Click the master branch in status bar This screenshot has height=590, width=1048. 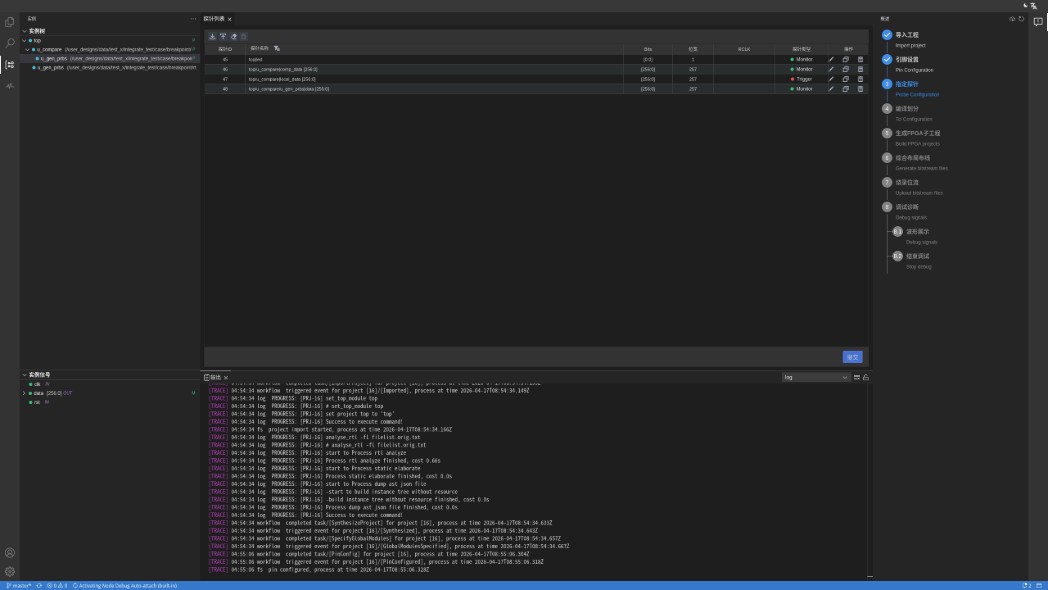pos(18,586)
